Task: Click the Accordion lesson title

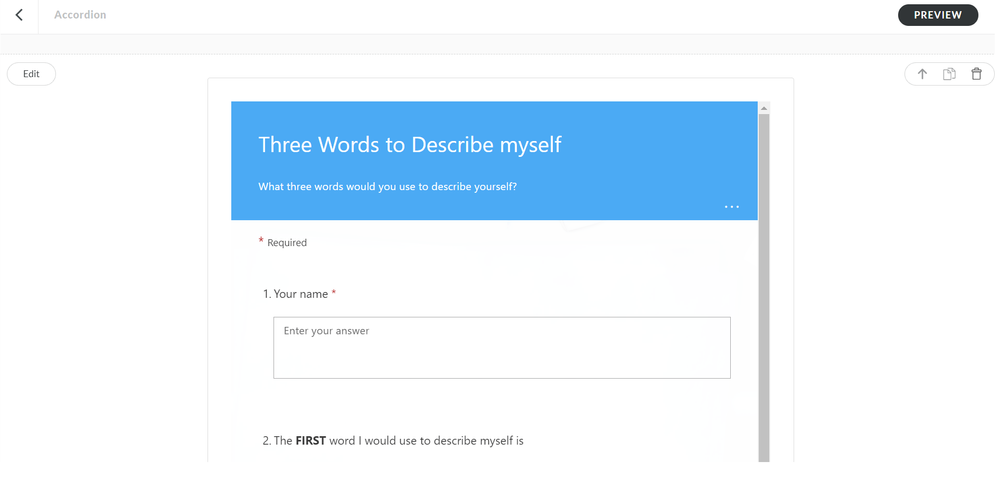Action: (80, 15)
